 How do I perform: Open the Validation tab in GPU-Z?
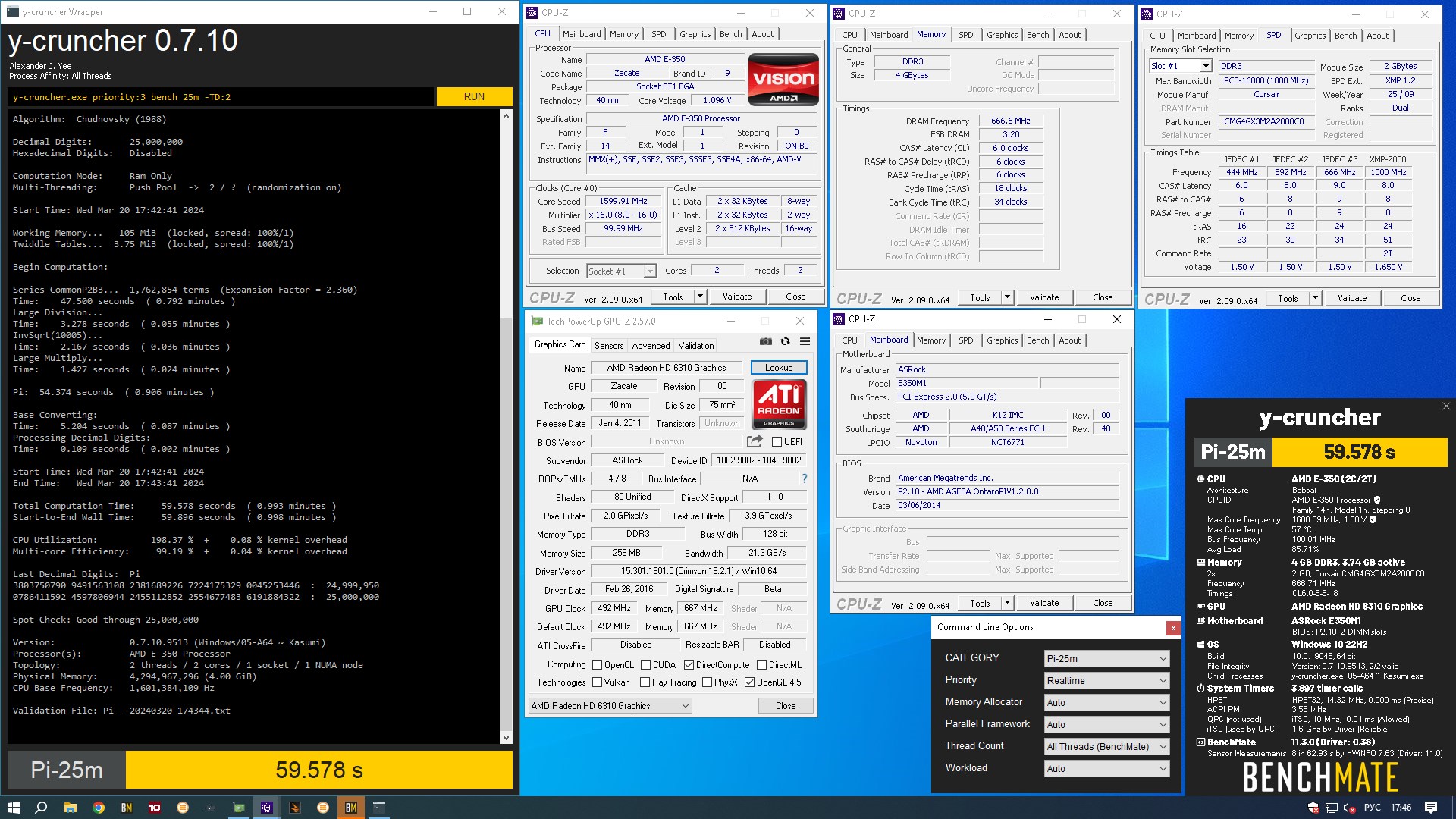[696, 346]
